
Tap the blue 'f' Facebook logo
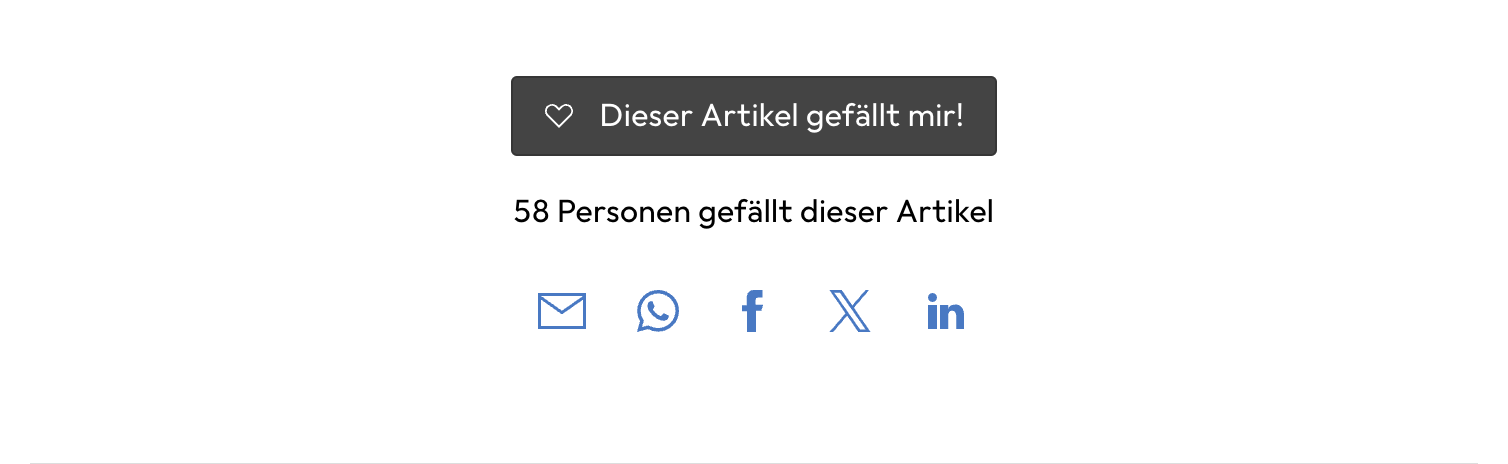click(x=752, y=311)
